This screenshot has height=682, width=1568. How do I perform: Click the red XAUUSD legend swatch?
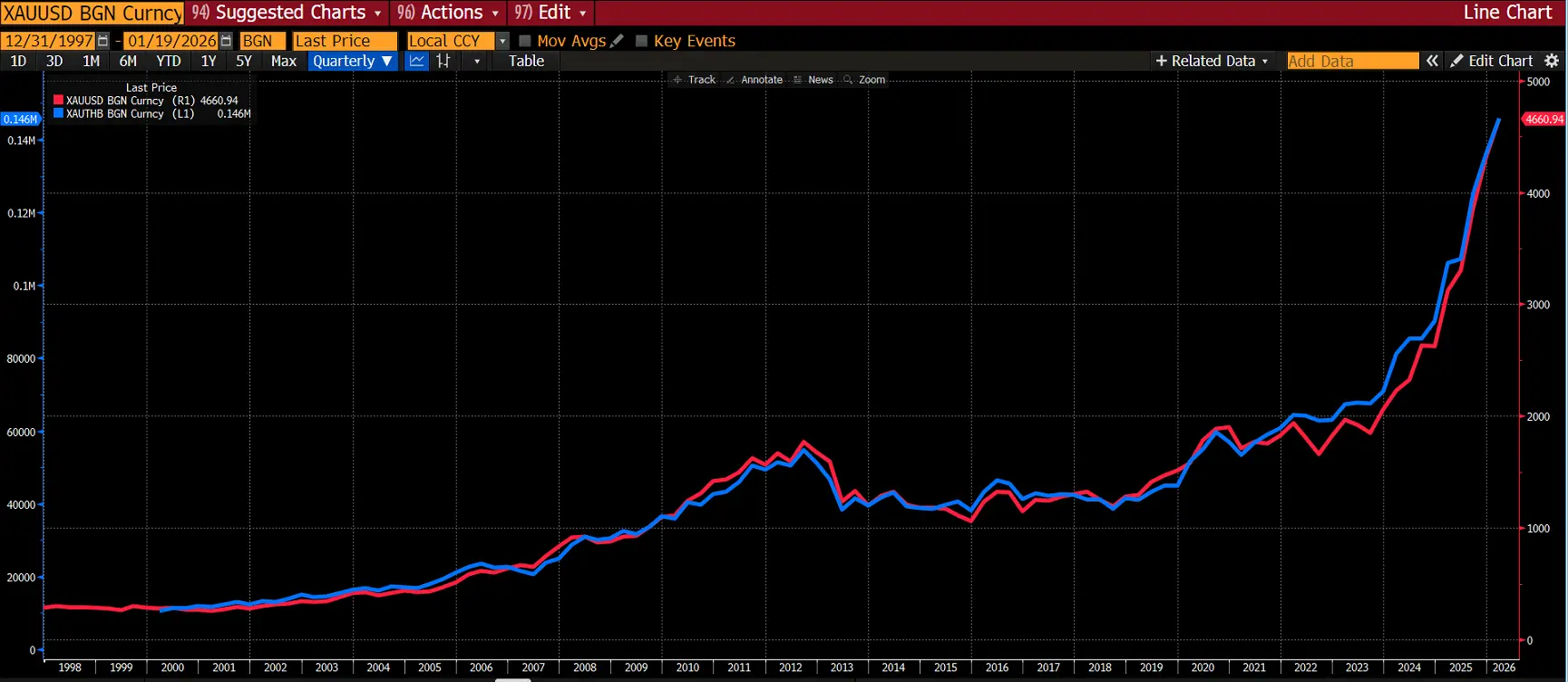58,101
